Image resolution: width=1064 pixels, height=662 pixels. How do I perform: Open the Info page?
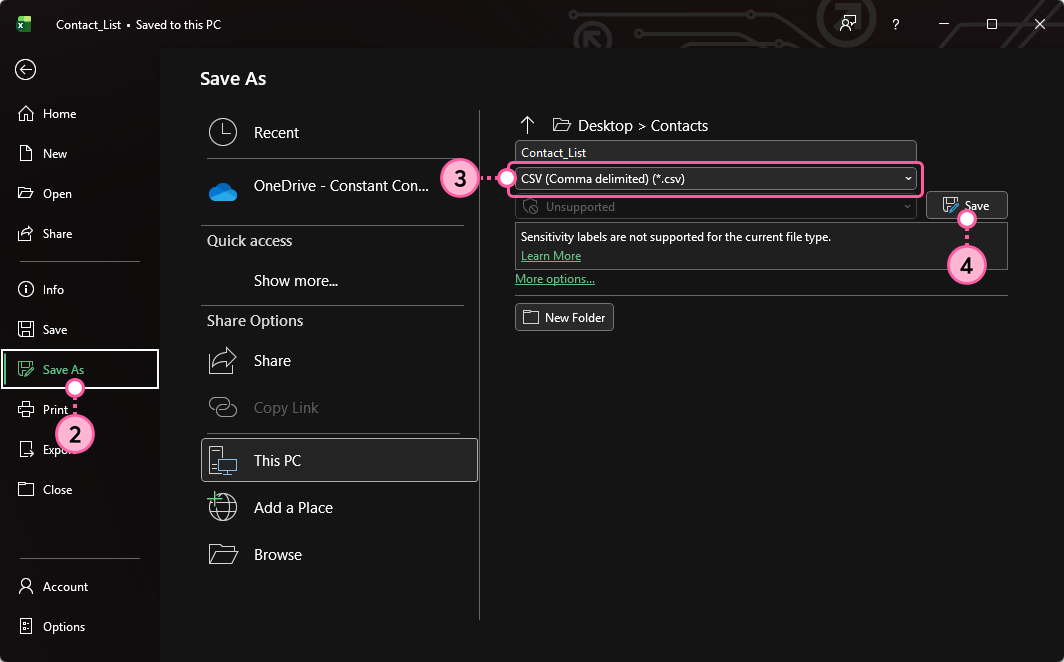coord(53,289)
